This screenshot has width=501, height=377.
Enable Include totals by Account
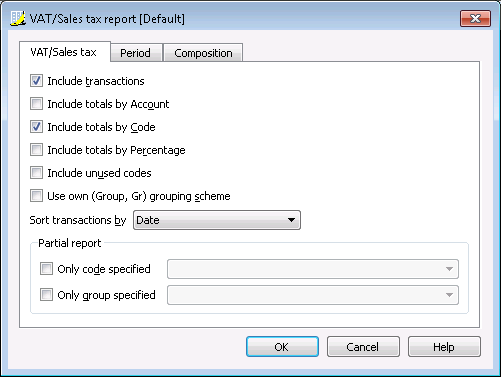(x=36, y=104)
